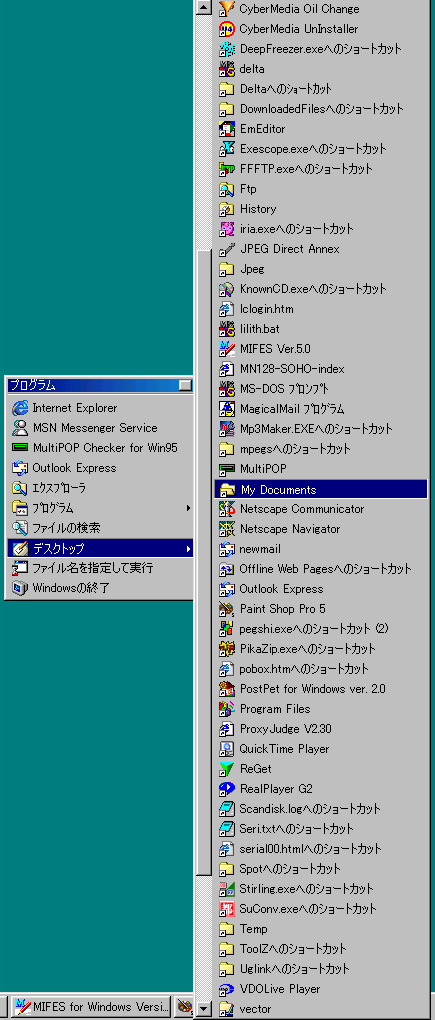The height and width of the screenshot is (1020, 435).
Task: Click the VDOLive Player icon
Action: [226, 989]
